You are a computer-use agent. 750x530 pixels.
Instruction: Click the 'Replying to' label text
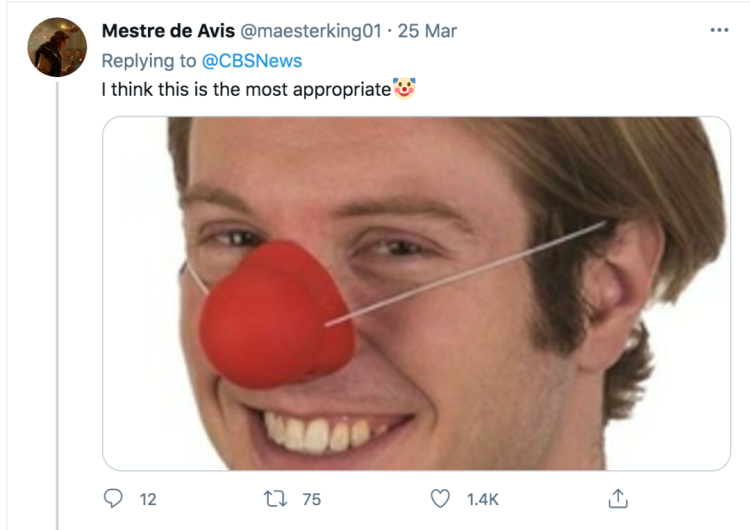(146, 61)
